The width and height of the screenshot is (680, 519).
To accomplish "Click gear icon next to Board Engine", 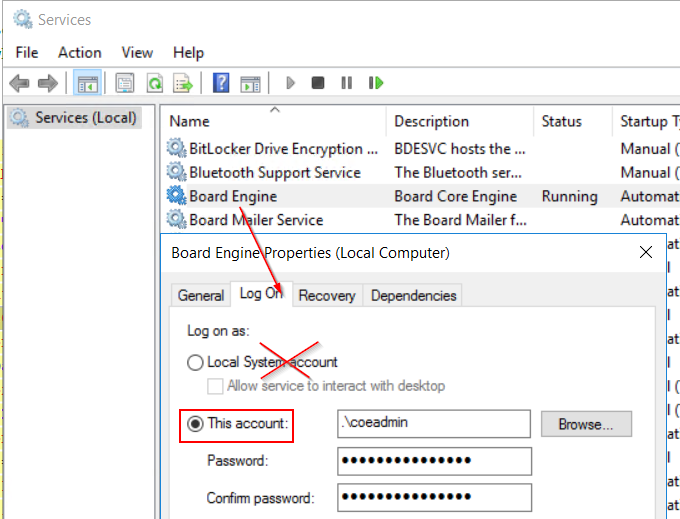I will pyautogui.click(x=176, y=196).
